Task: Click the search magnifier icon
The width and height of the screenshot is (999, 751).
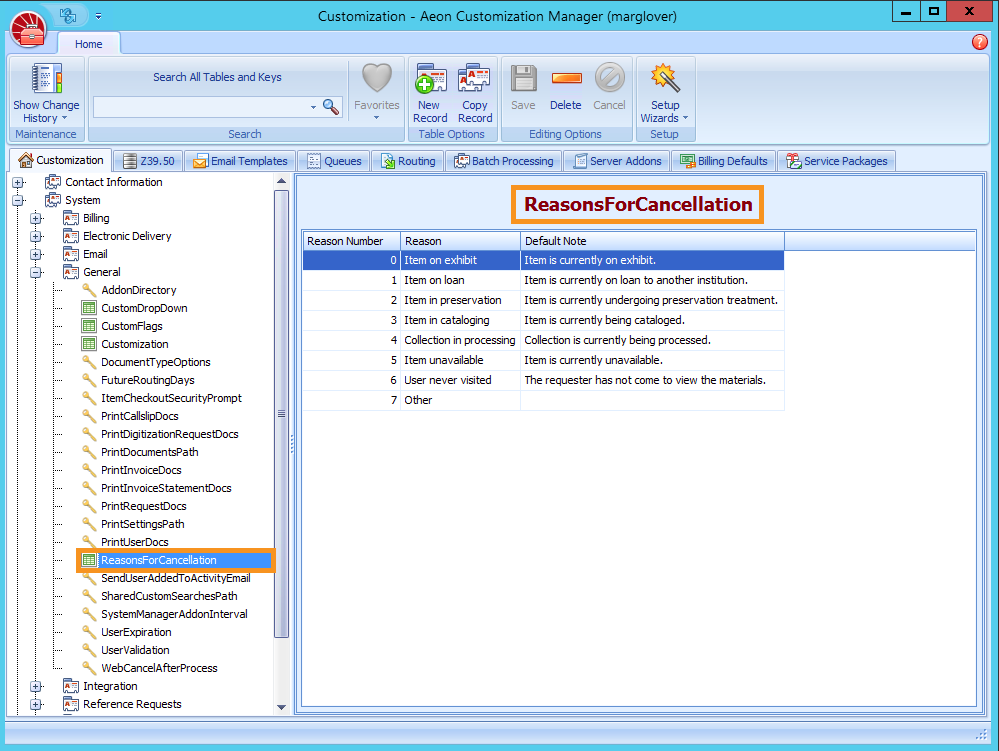Action: pyautogui.click(x=330, y=106)
